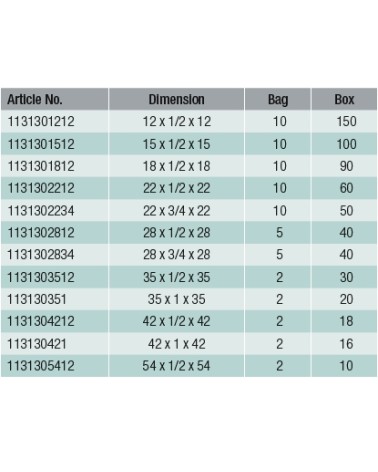Select article number 1131301512
The width and height of the screenshot is (378, 472).
click(x=41, y=144)
